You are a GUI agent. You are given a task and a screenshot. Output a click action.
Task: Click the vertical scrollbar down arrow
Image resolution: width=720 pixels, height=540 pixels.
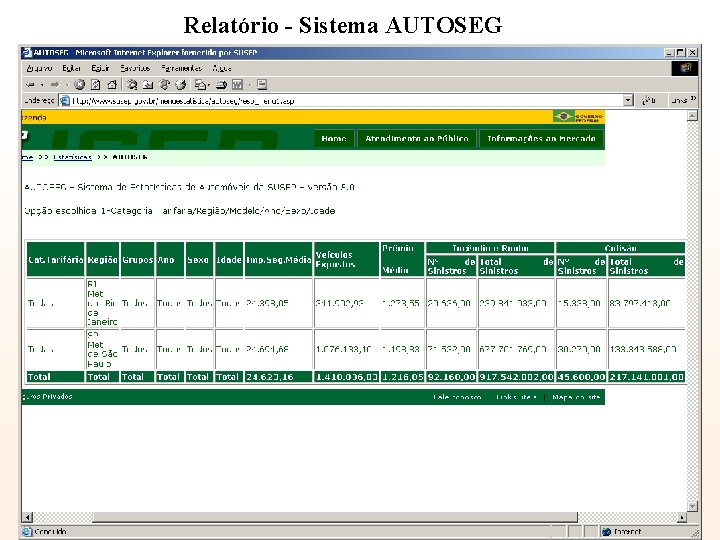click(692, 506)
